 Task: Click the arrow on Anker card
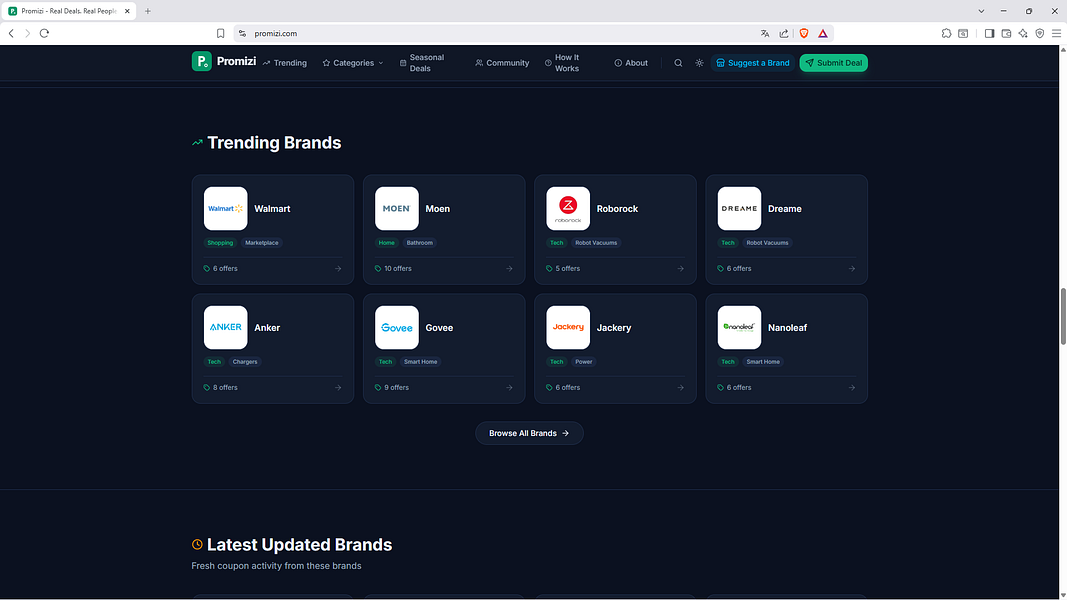point(338,388)
